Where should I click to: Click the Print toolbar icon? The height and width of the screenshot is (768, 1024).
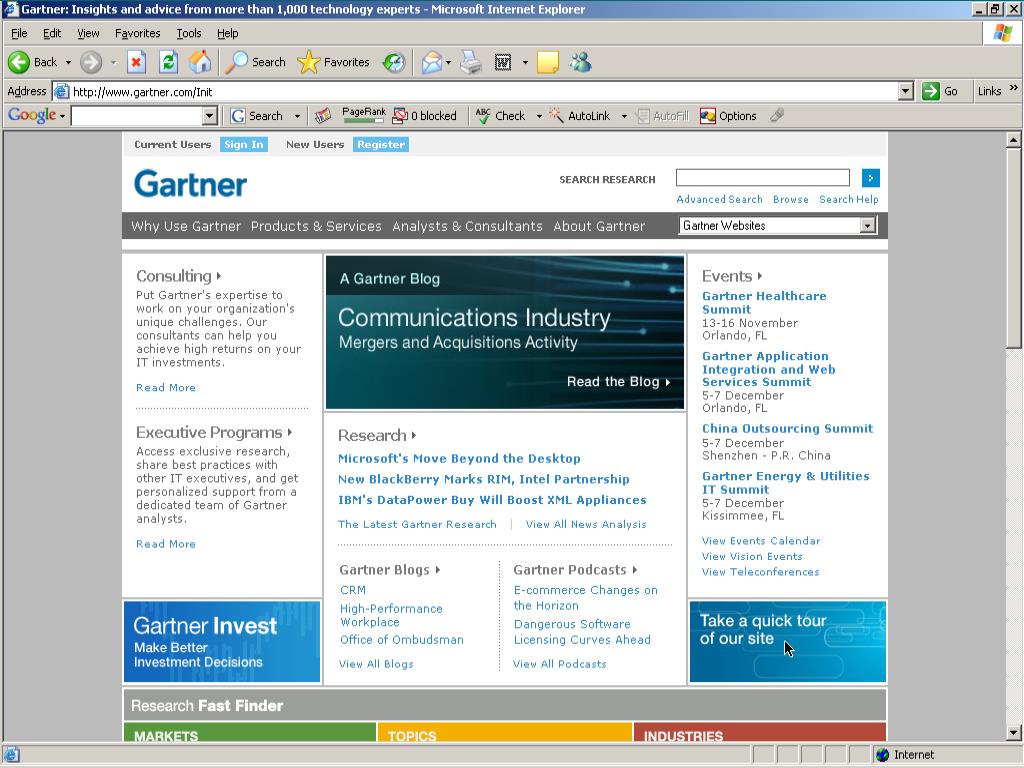coord(471,62)
